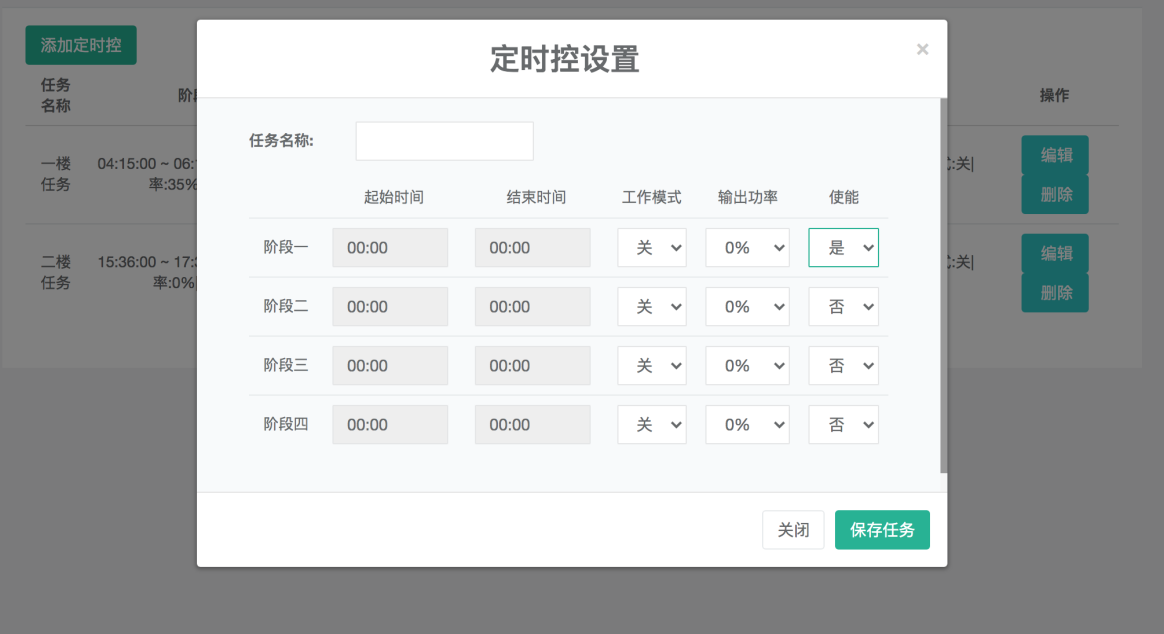The height and width of the screenshot is (634, 1164).
Task: Open 阶段一 工作模式 dropdown
Action: tap(652, 247)
